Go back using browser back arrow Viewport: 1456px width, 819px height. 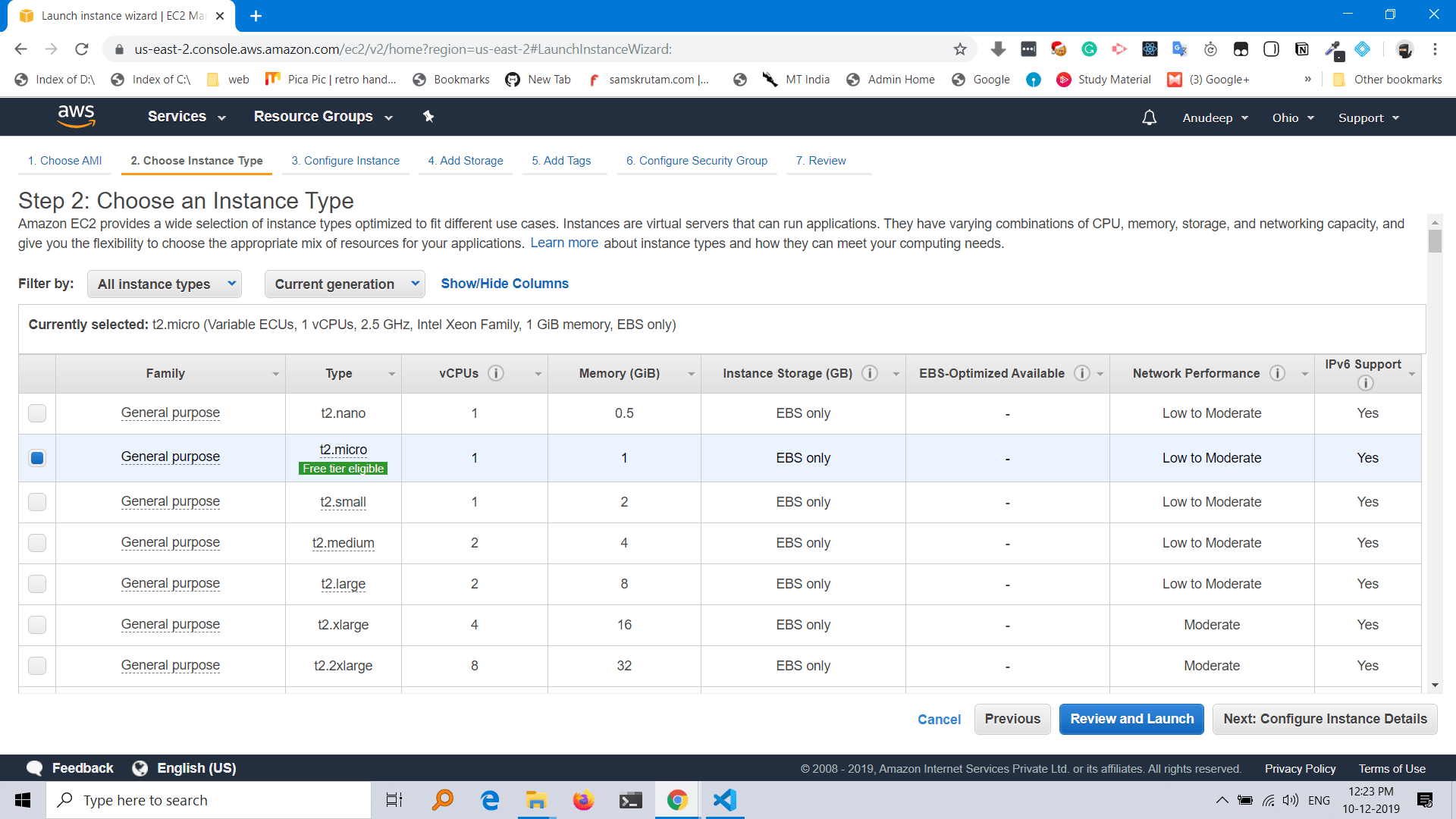(x=20, y=49)
